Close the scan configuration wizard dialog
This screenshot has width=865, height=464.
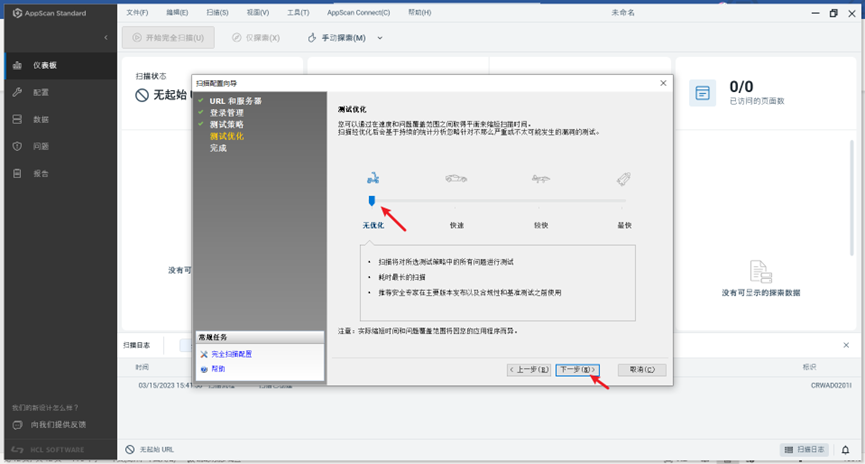tap(663, 83)
